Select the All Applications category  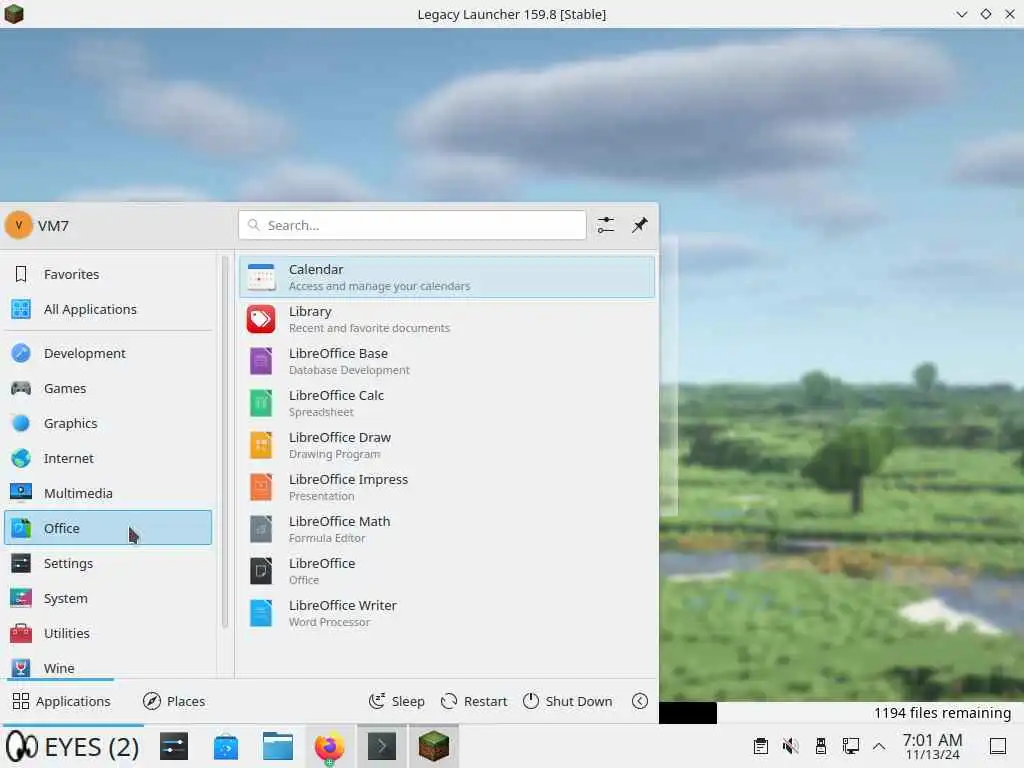[108, 309]
